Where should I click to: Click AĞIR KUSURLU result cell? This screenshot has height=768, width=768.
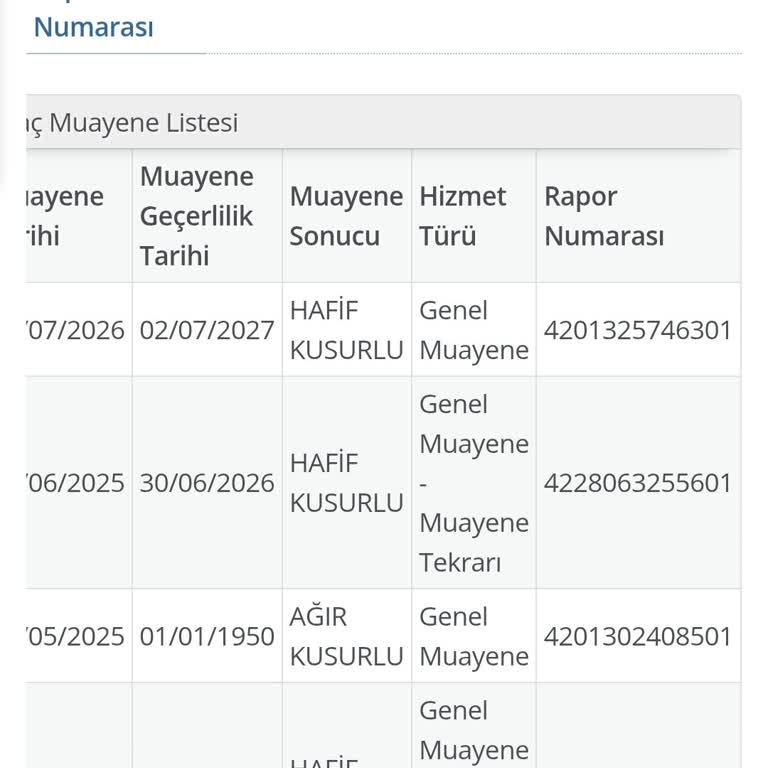click(347, 636)
